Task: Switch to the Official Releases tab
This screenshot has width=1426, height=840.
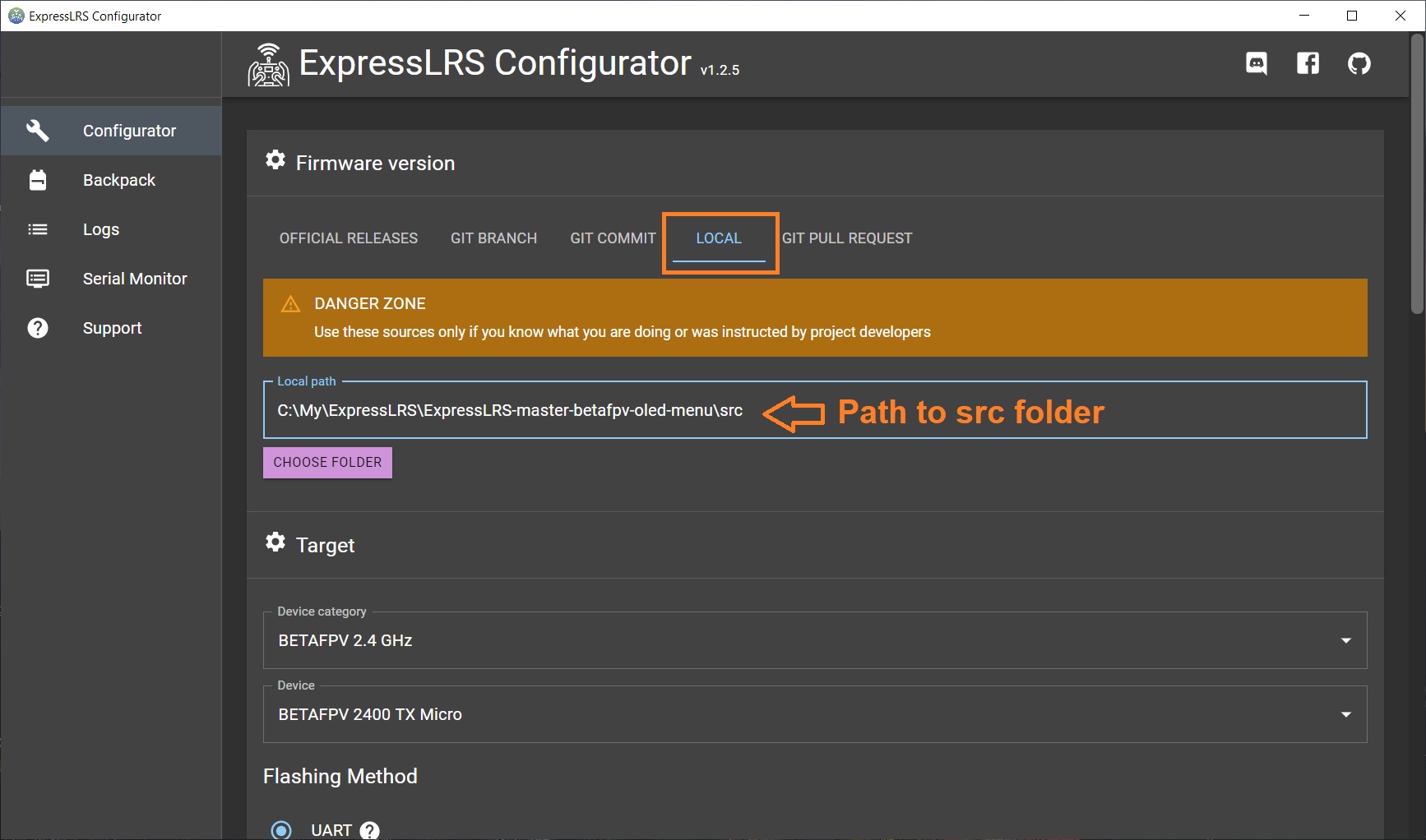Action: (x=349, y=238)
